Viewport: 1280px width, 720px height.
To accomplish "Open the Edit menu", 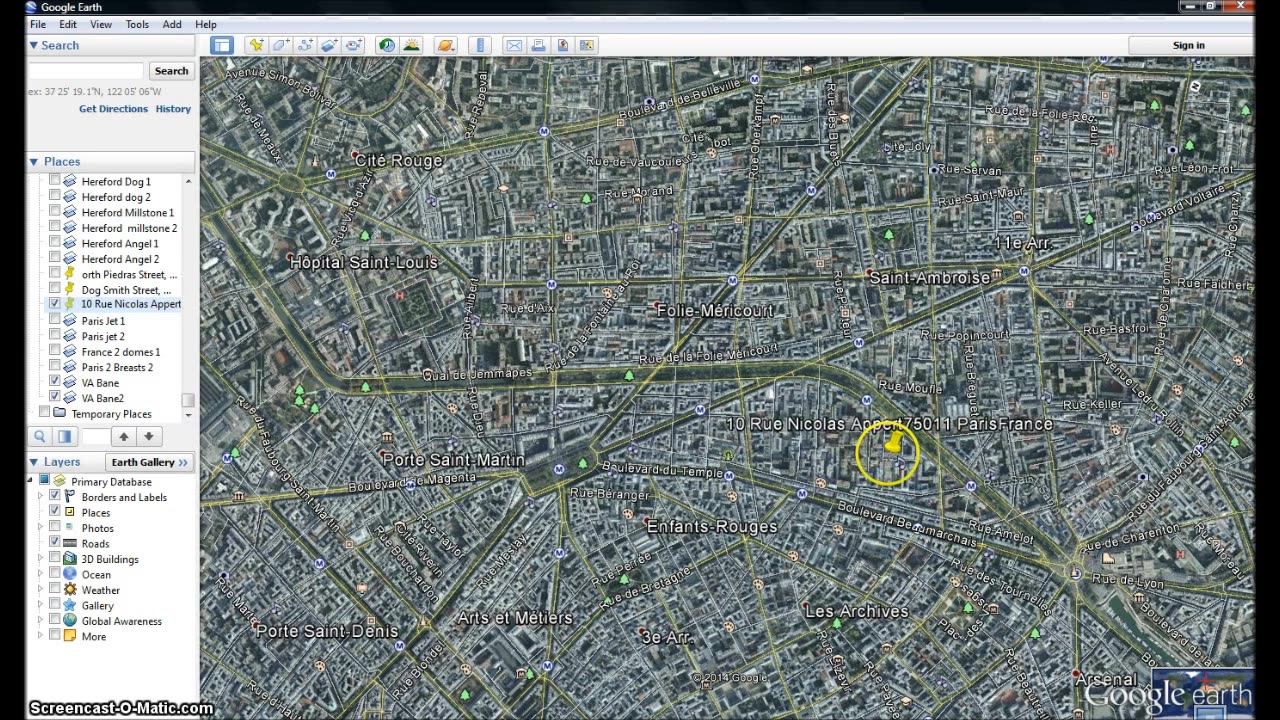I will 68,24.
